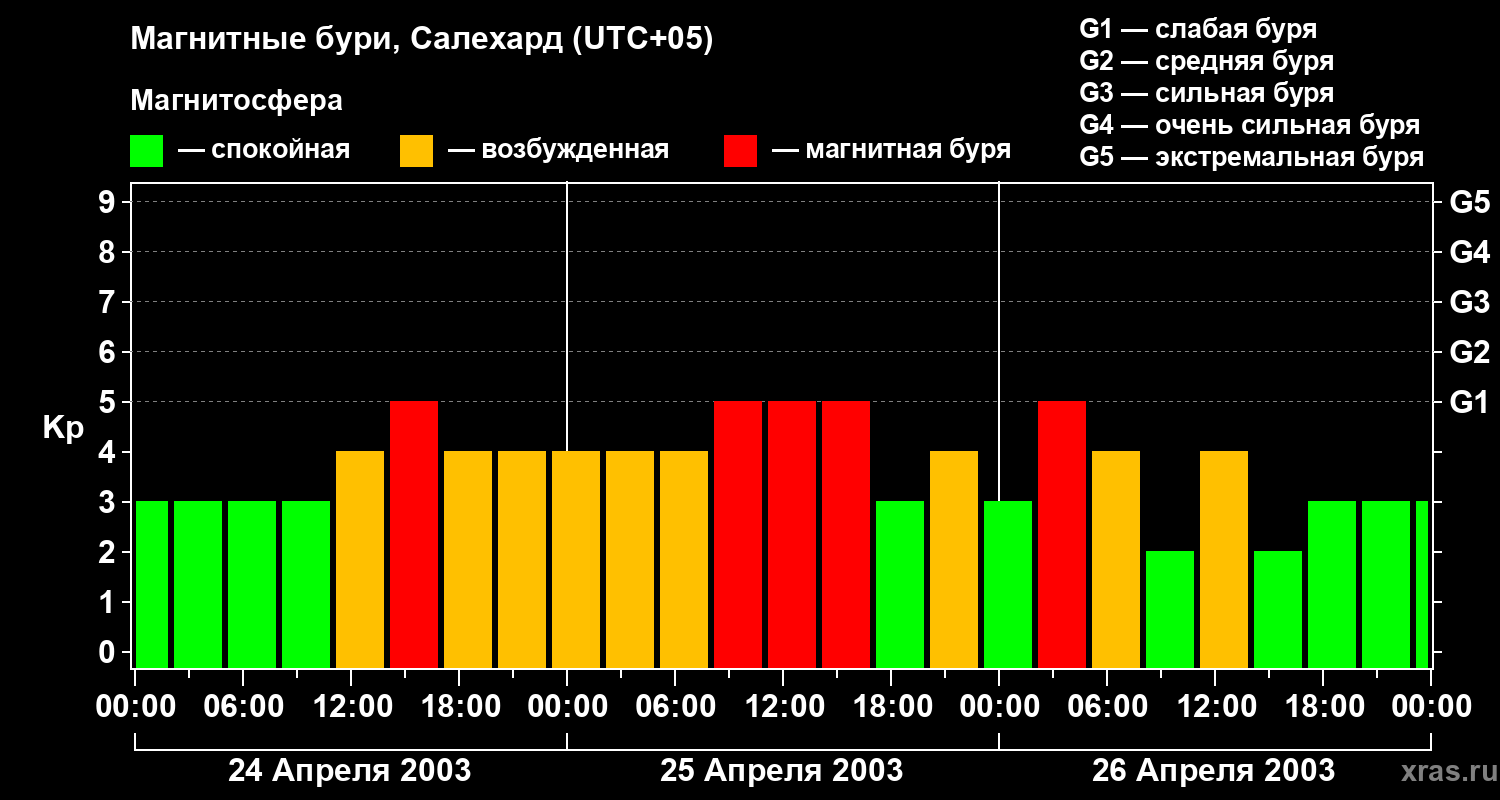The height and width of the screenshot is (800, 1500).
Task: Click the orange bar at 12:00 on 24 April
Action: click(x=360, y=560)
